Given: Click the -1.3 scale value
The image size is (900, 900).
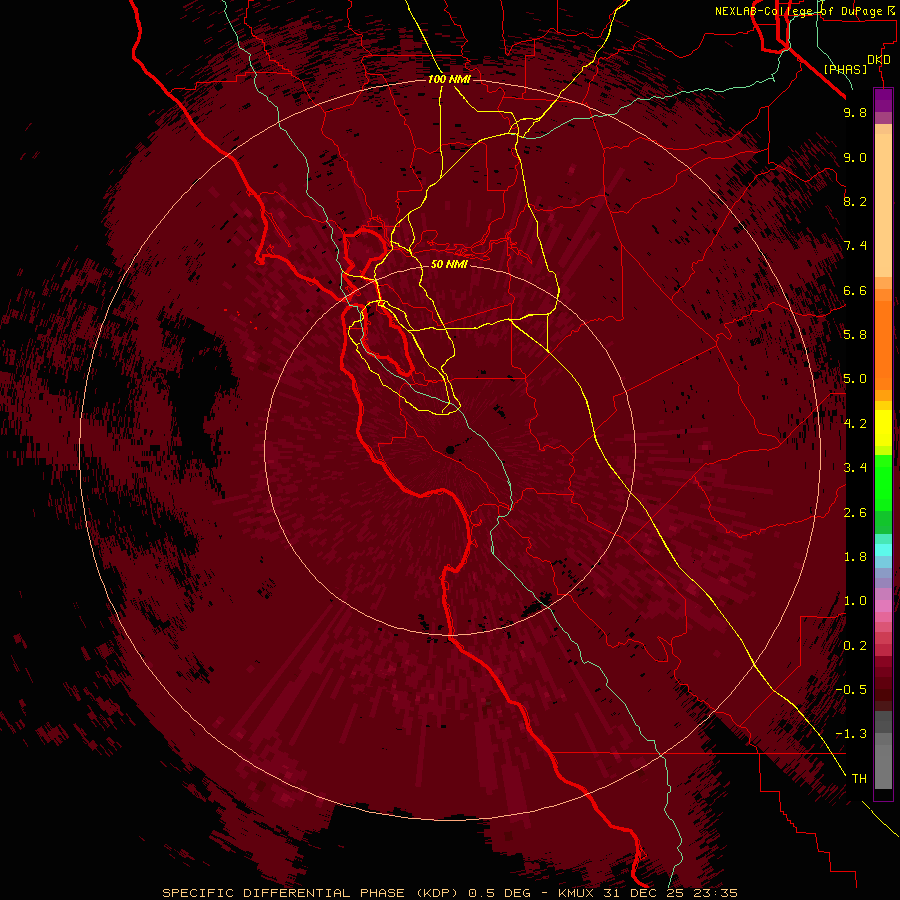Looking at the screenshot, I should 851,734.
